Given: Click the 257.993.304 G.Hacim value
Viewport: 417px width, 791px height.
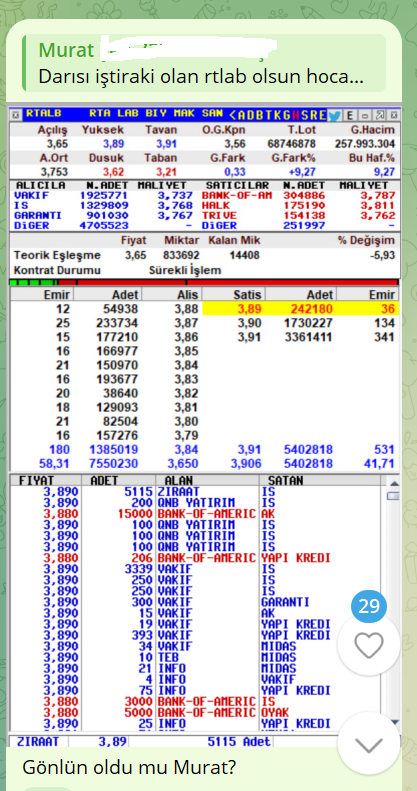Looking at the screenshot, I should [x=365, y=144].
